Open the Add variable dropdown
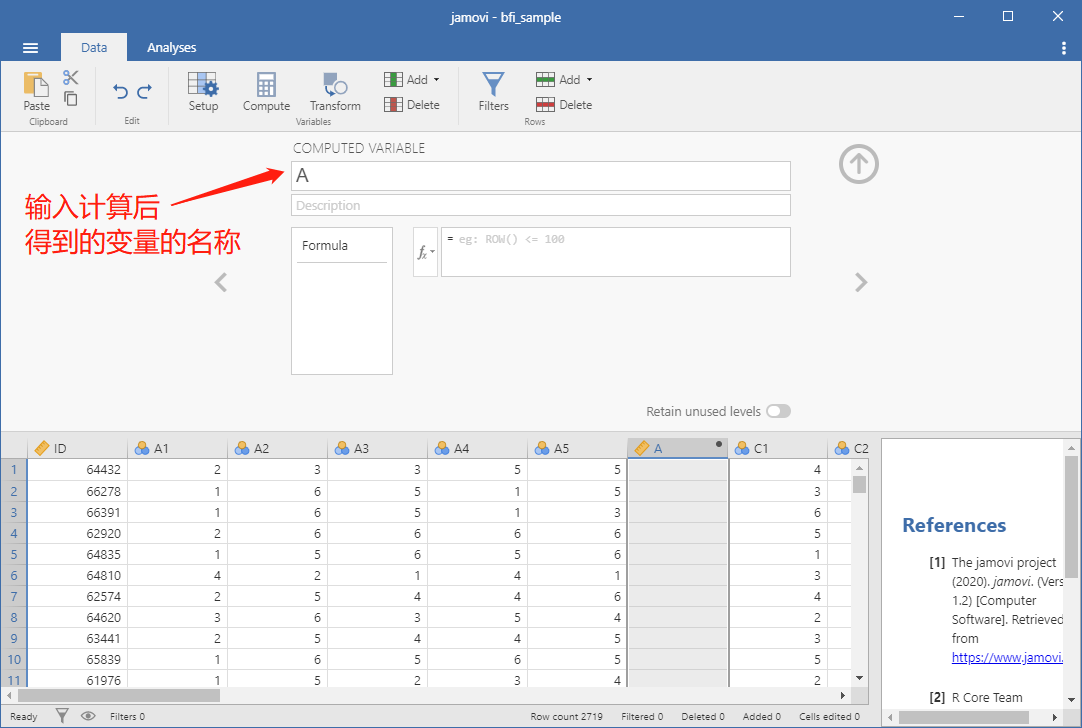This screenshot has width=1082, height=728. click(x=412, y=79)
